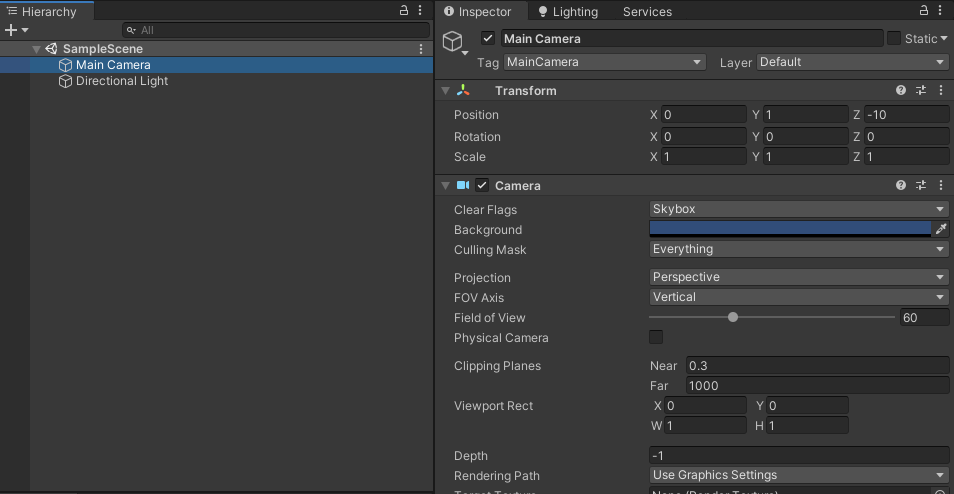Image resolution: width=954 pixels, height=494 pixels.
Task: Click the Rotation Y field
Action: [x=805, y=136]
